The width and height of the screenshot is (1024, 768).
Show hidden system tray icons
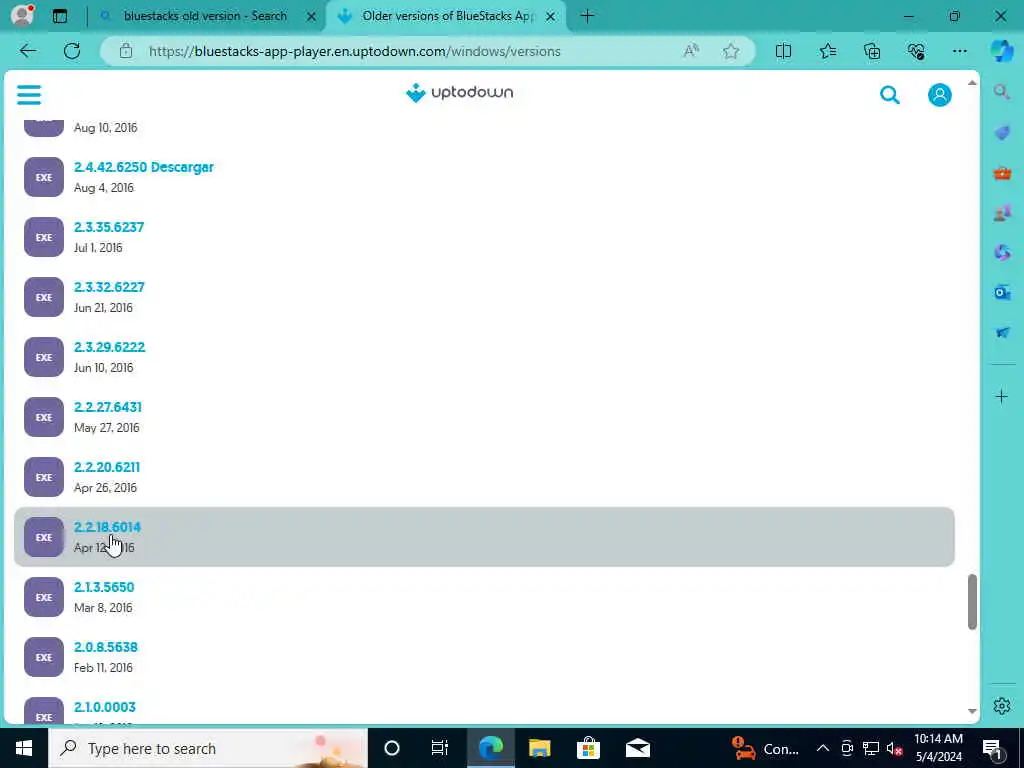823,748
